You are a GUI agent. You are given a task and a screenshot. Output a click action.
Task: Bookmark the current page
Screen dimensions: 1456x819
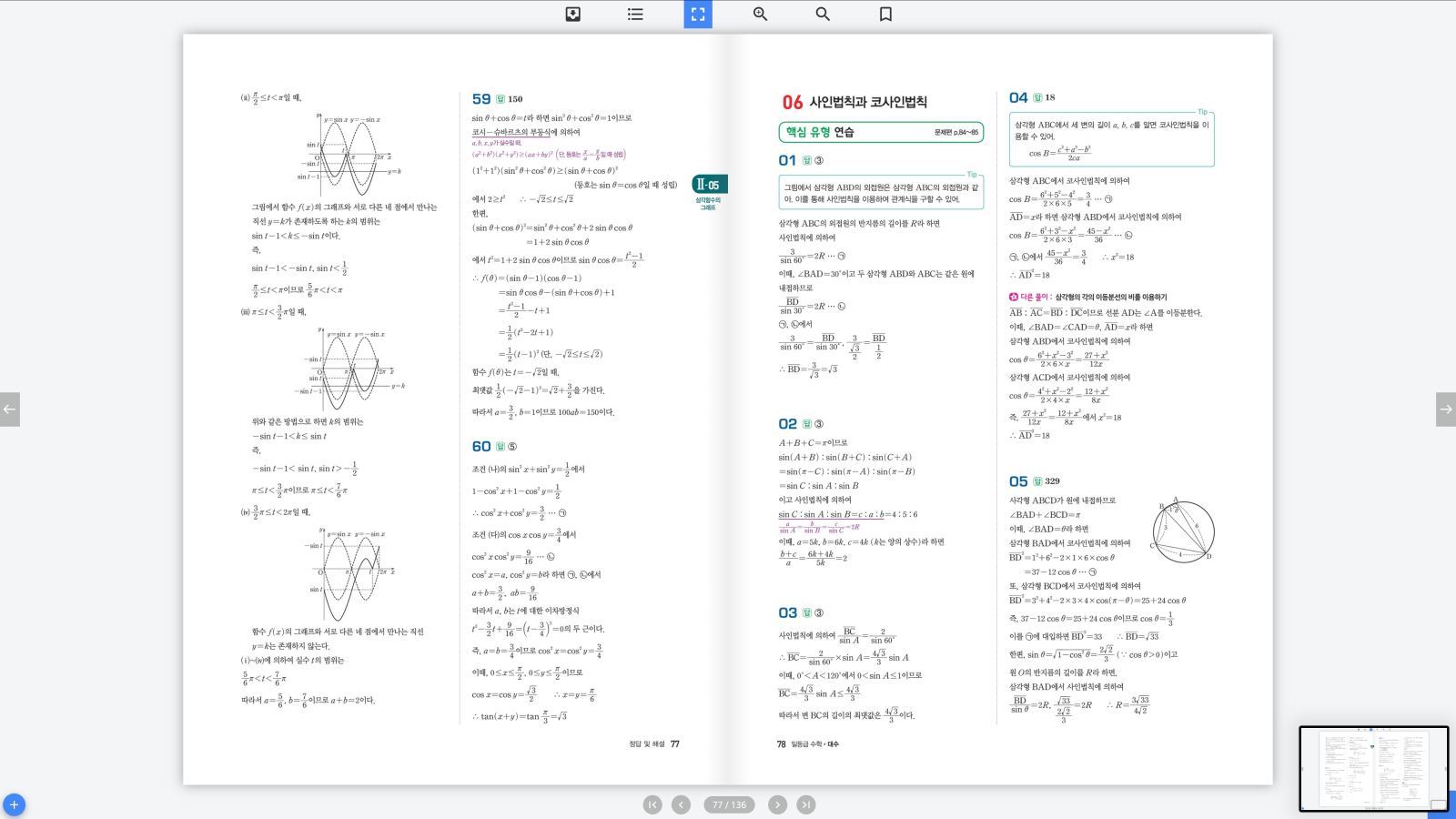coord(885,14)
